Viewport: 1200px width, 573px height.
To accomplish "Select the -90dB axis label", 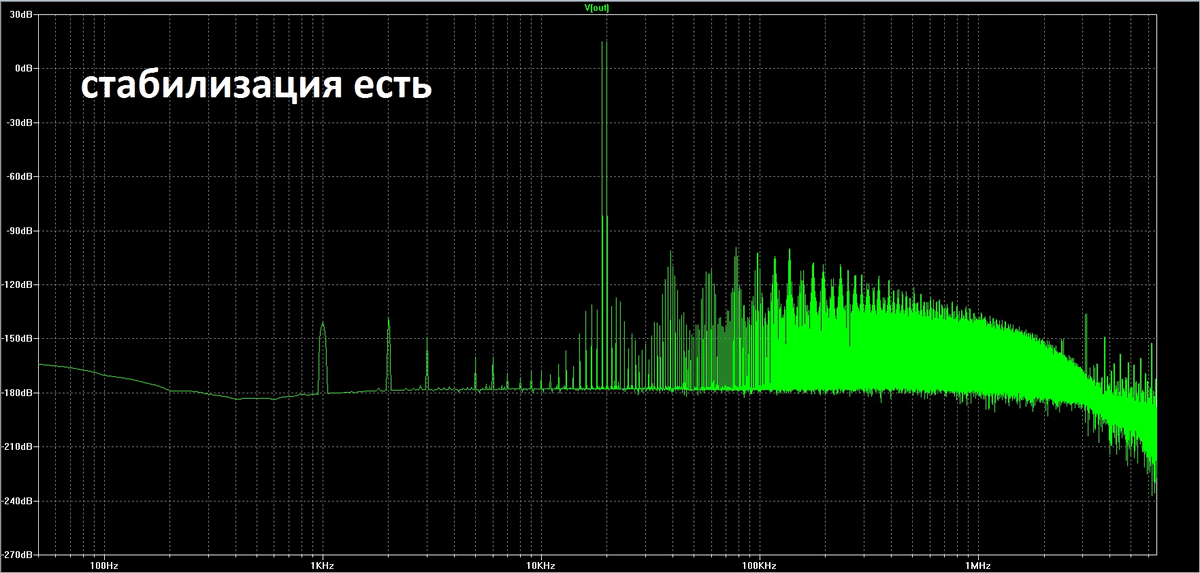I will (x=21, y=230).
